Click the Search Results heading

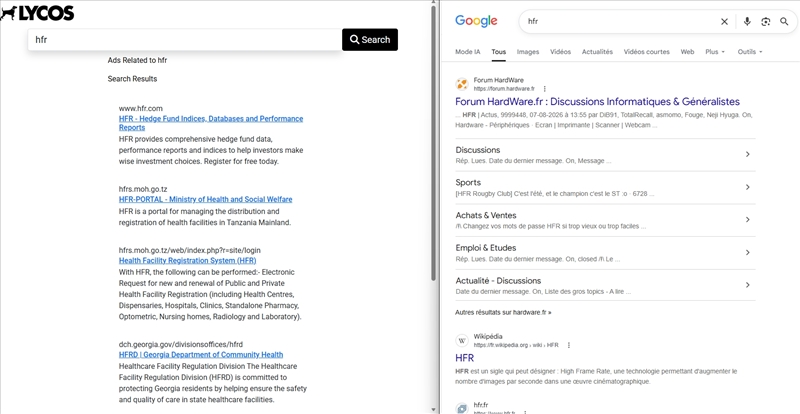click(132, 79)
